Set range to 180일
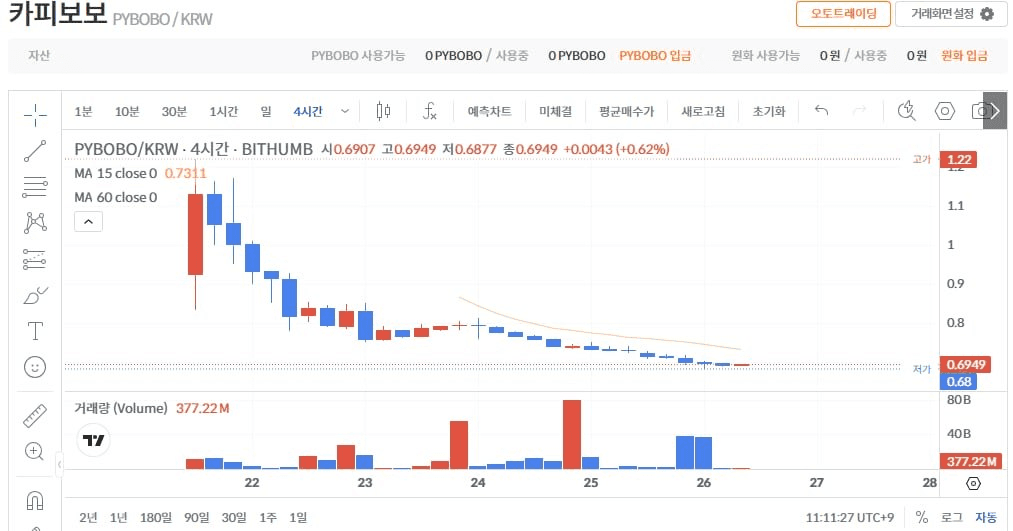This screenshot has height=531, width=1013. (156, 517)
